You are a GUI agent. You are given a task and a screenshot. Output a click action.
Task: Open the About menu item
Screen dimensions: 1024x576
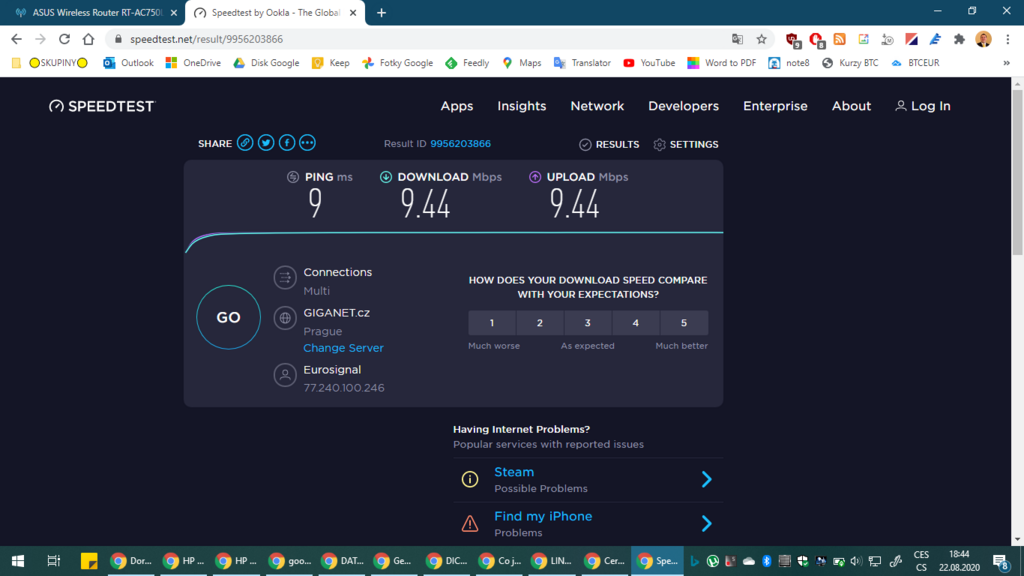pos(851,106)
